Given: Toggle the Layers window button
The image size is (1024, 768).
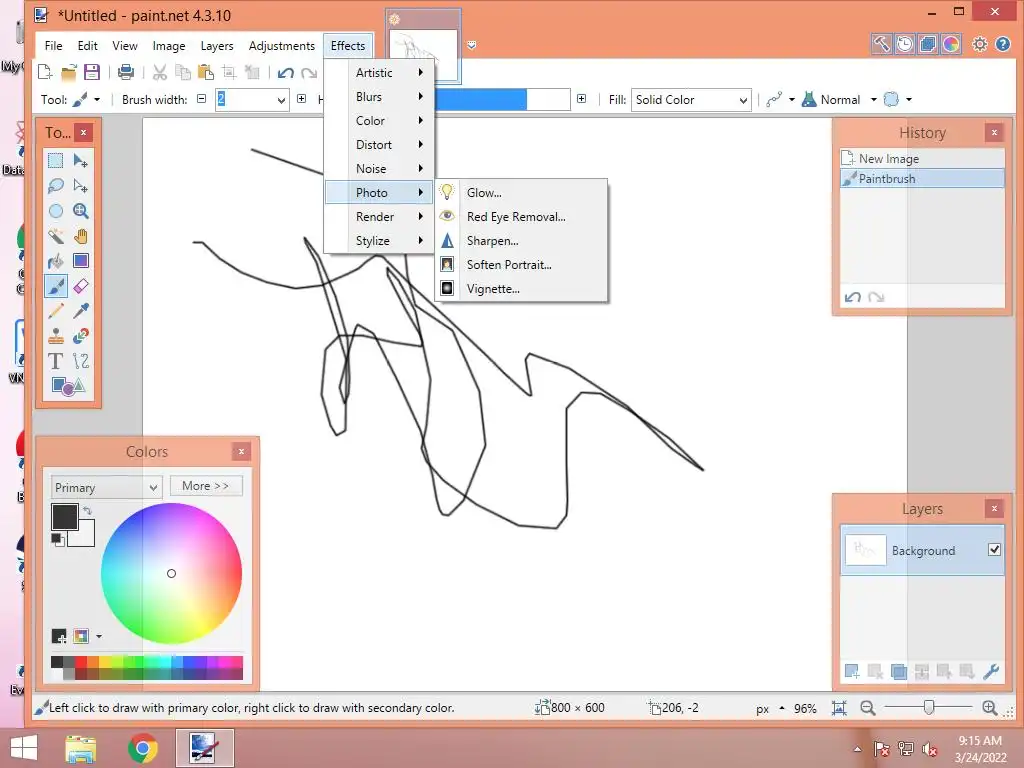Looking at the screenshot, I should (927, 44).
